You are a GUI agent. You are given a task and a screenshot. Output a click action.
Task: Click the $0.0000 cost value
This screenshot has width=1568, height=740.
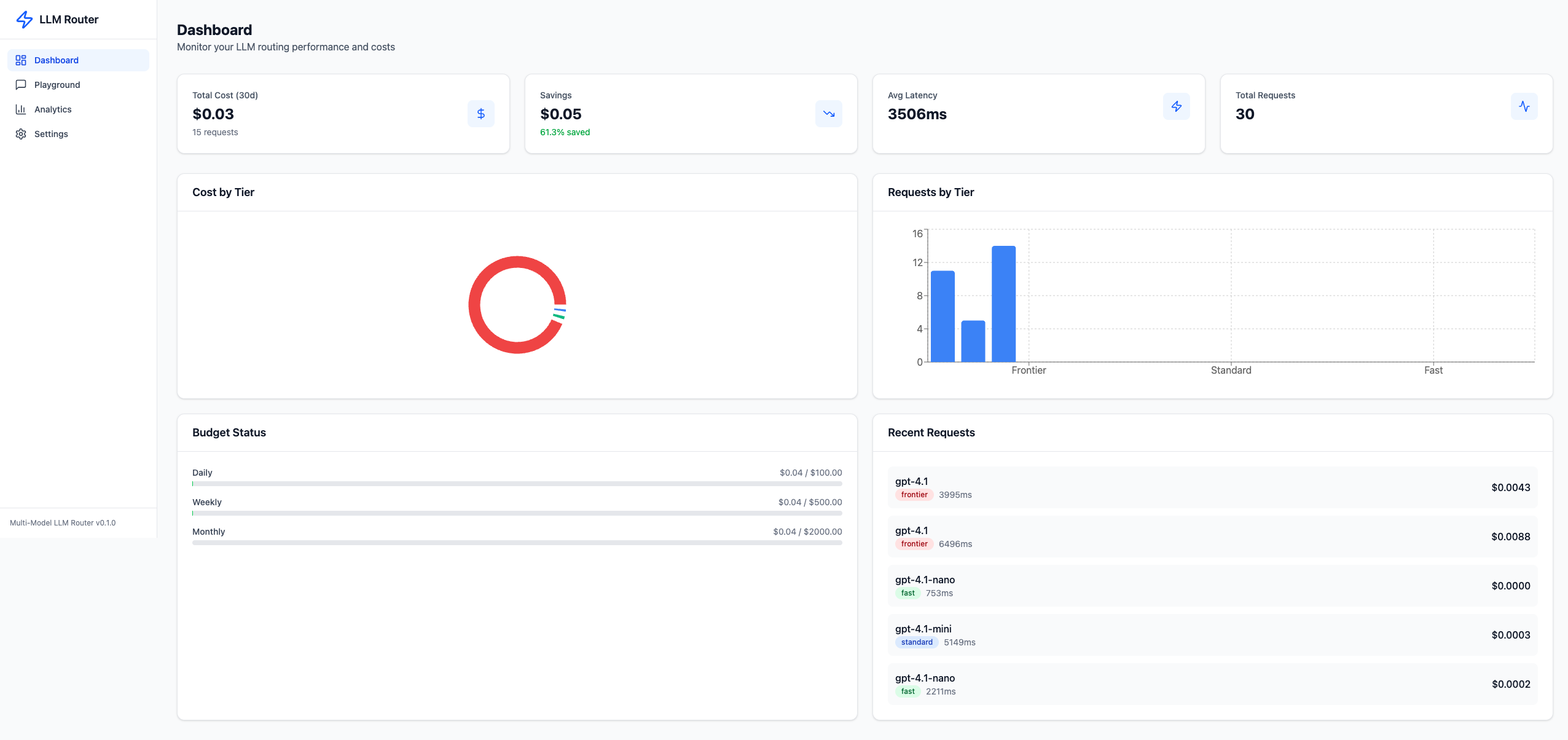(x=1511, y=586)
